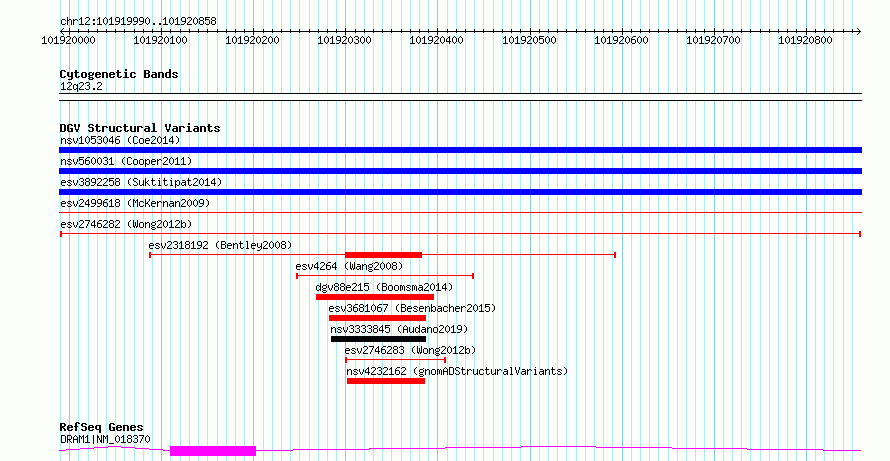Click the DRAM1|NM_018370 gene label

105,439
